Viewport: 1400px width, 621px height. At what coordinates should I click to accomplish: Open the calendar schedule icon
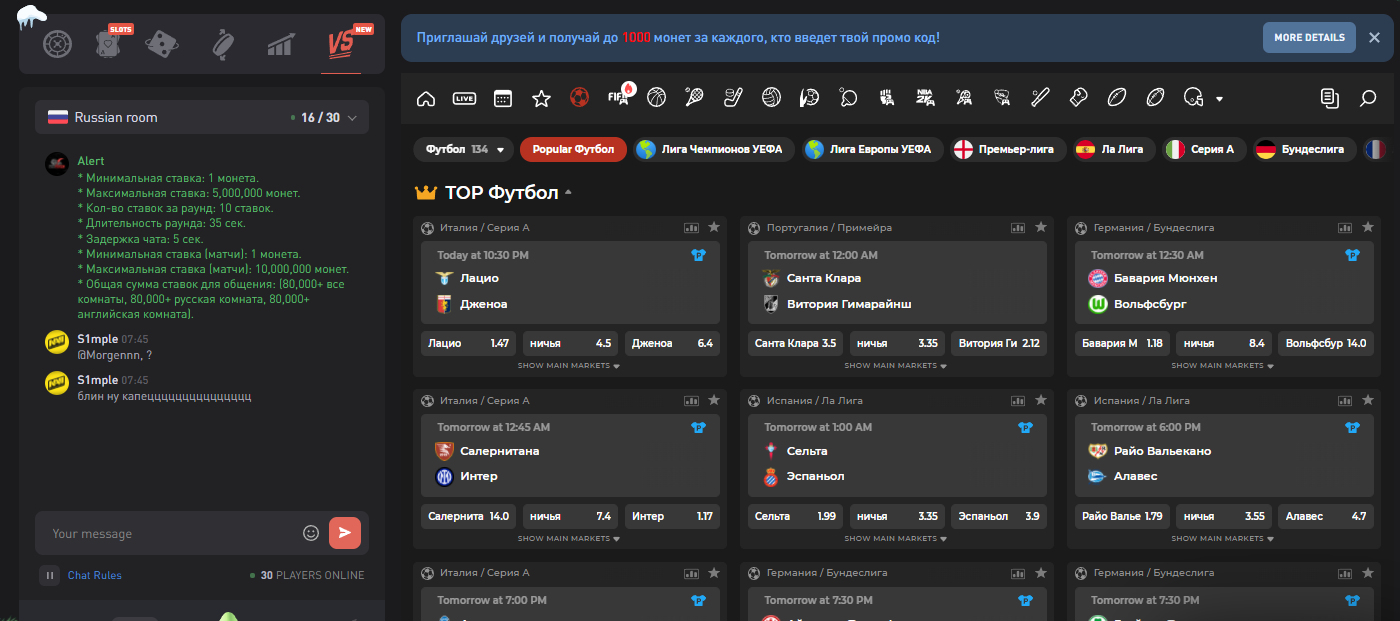click(x=503, y=98)
